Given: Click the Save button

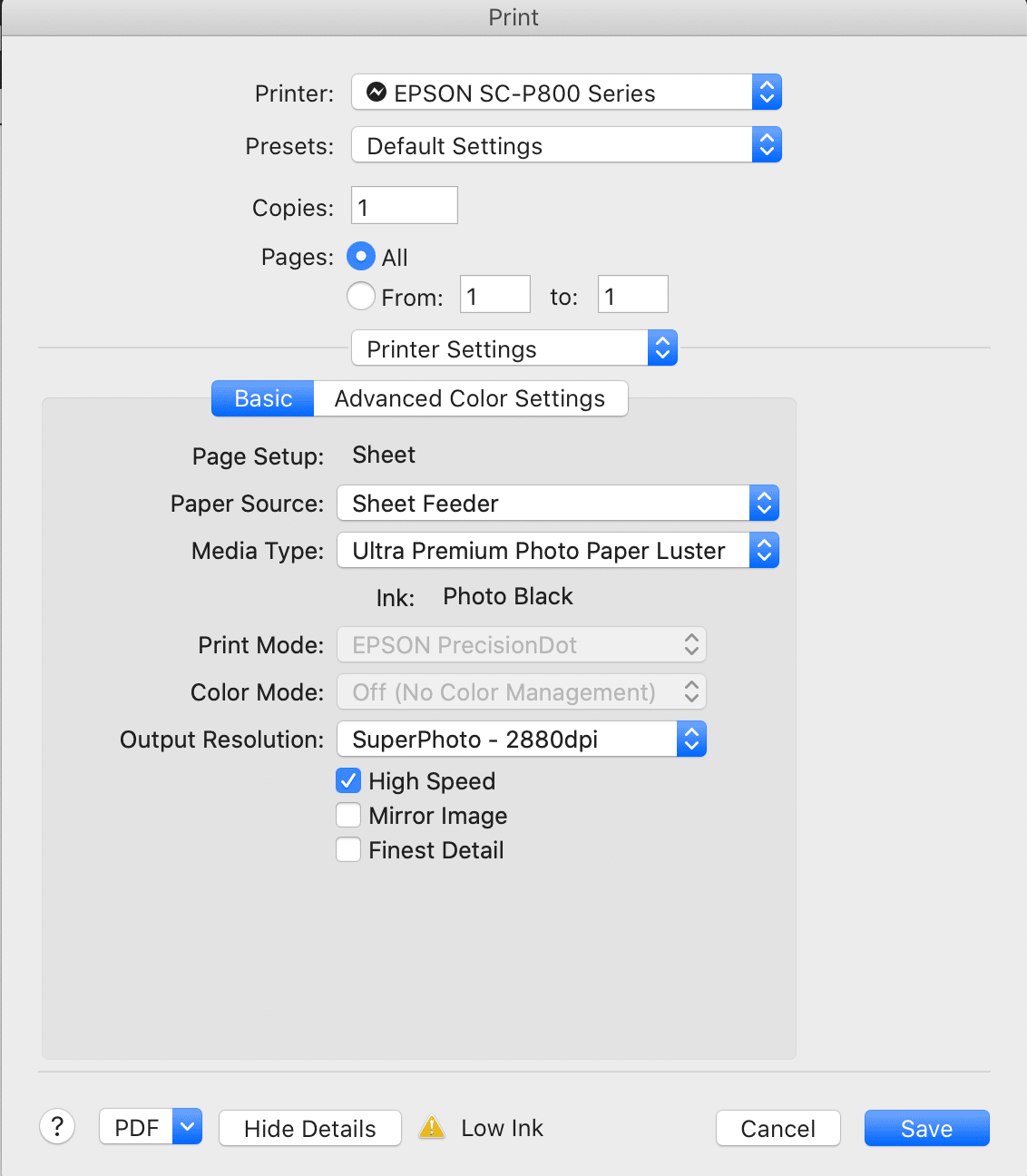Looking at the screenshot, I should click(927, 1128).
